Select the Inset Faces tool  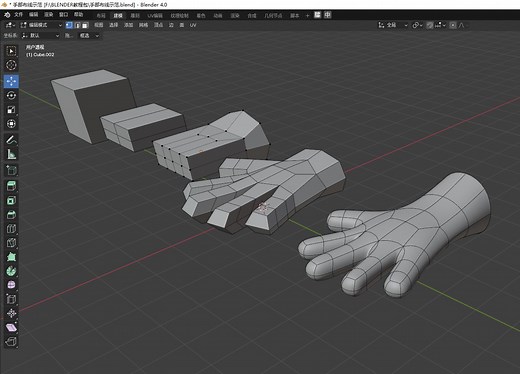(11, 200)
